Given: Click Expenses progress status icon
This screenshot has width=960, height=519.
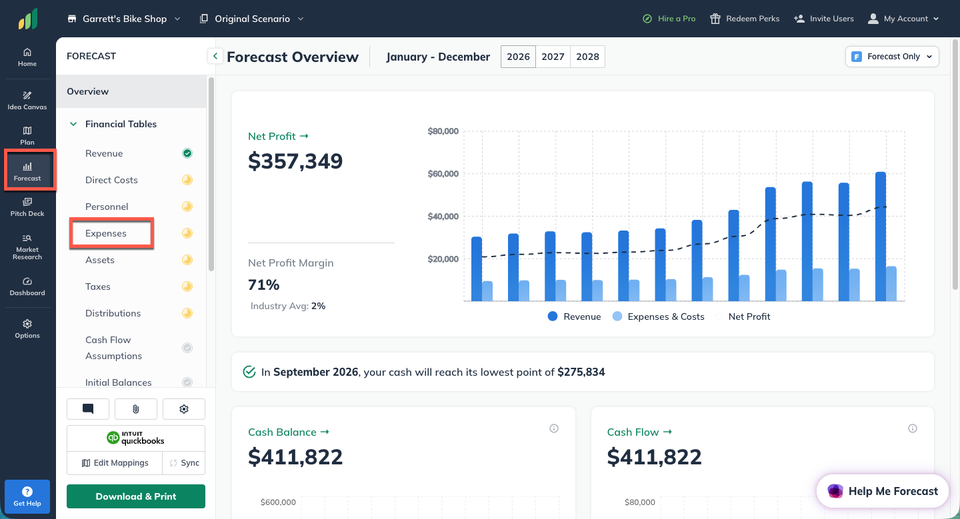Looking at the screenshot, I should pos(187,233).
